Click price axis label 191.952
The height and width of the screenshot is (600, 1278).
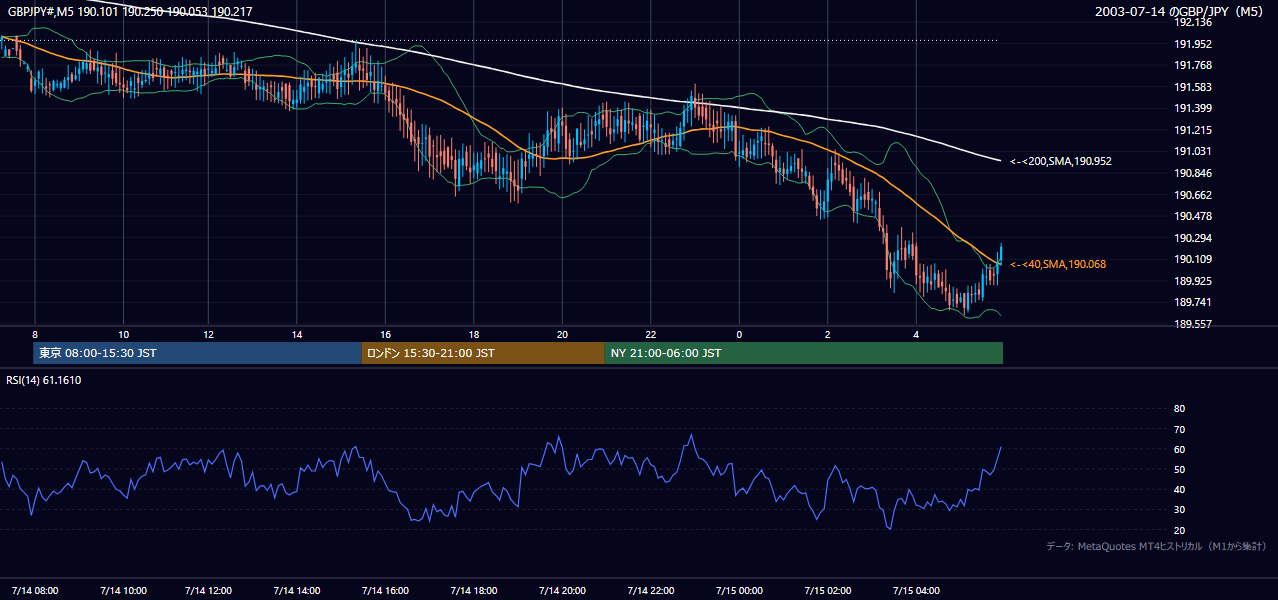coord(1193,44)
